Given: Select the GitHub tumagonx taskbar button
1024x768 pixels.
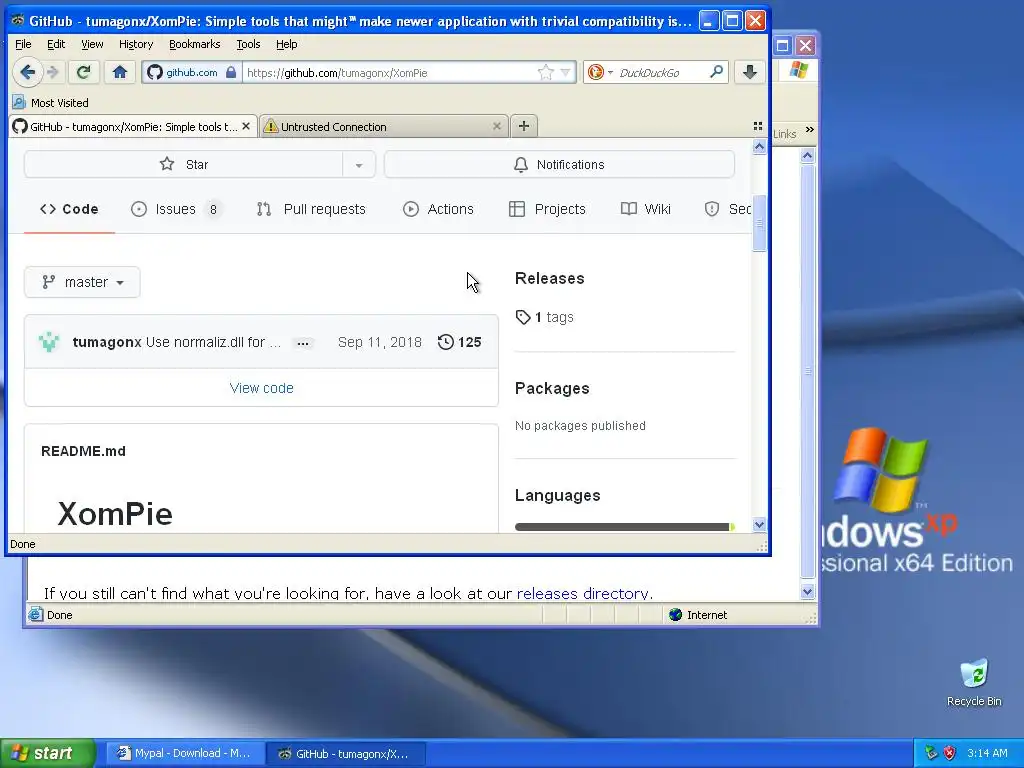Looking at the screenshot, I should coord(346,753).
